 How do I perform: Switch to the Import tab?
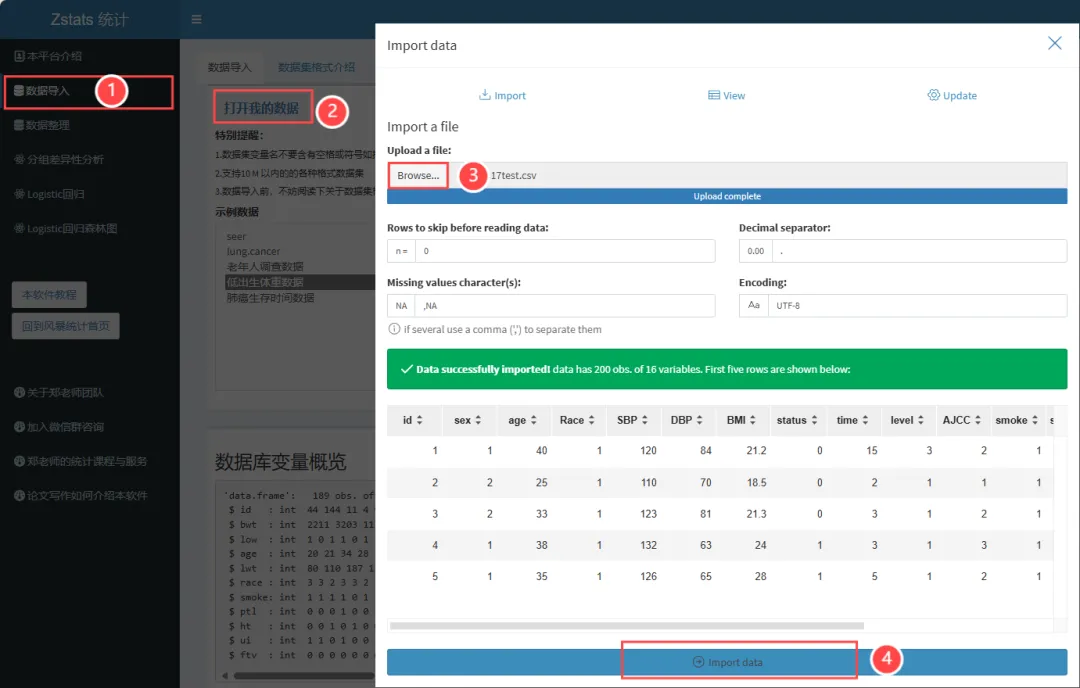click(x=502, y=95)
